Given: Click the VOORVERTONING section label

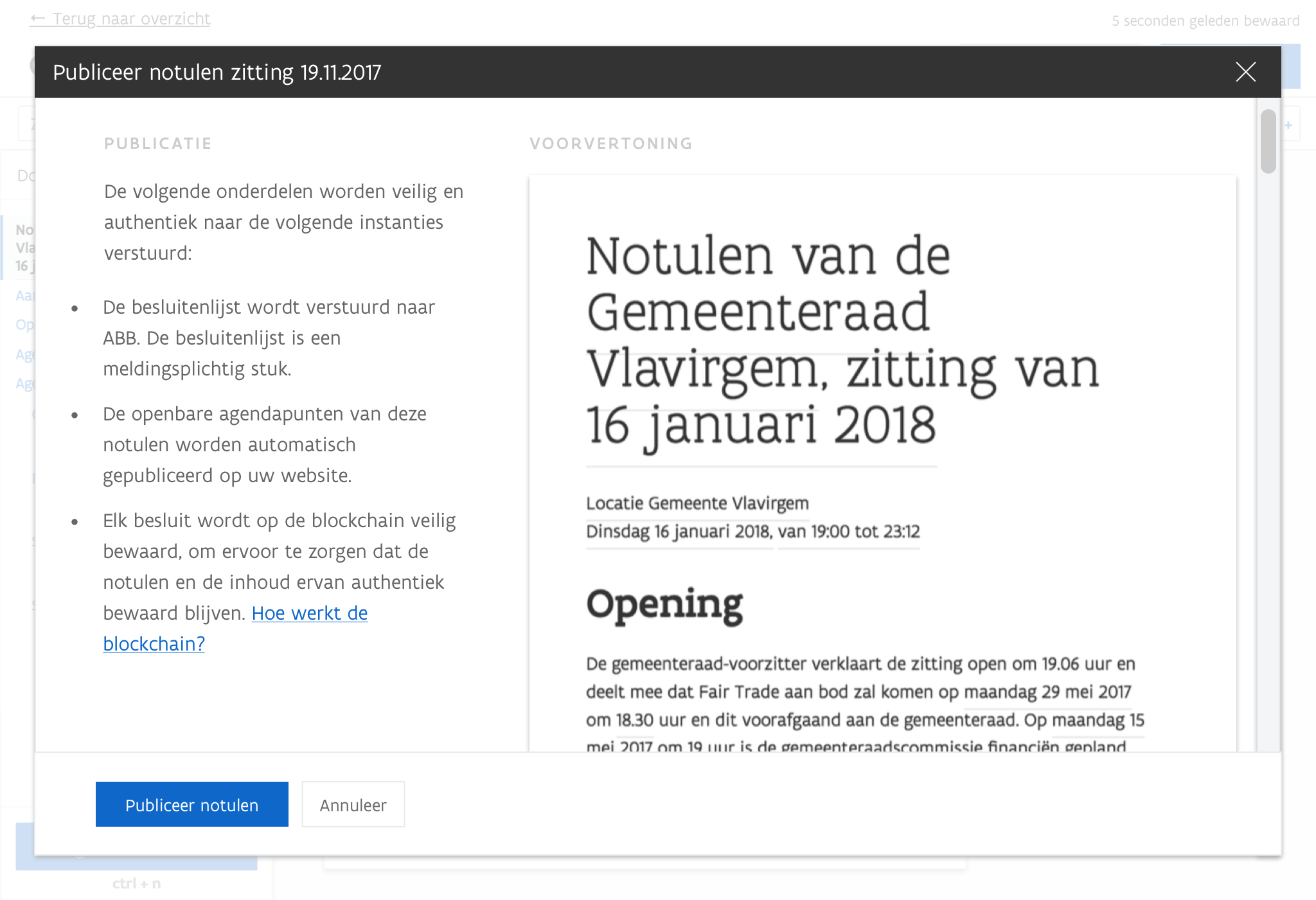Looking at the screenshot, I should click(x=611, y=143).
